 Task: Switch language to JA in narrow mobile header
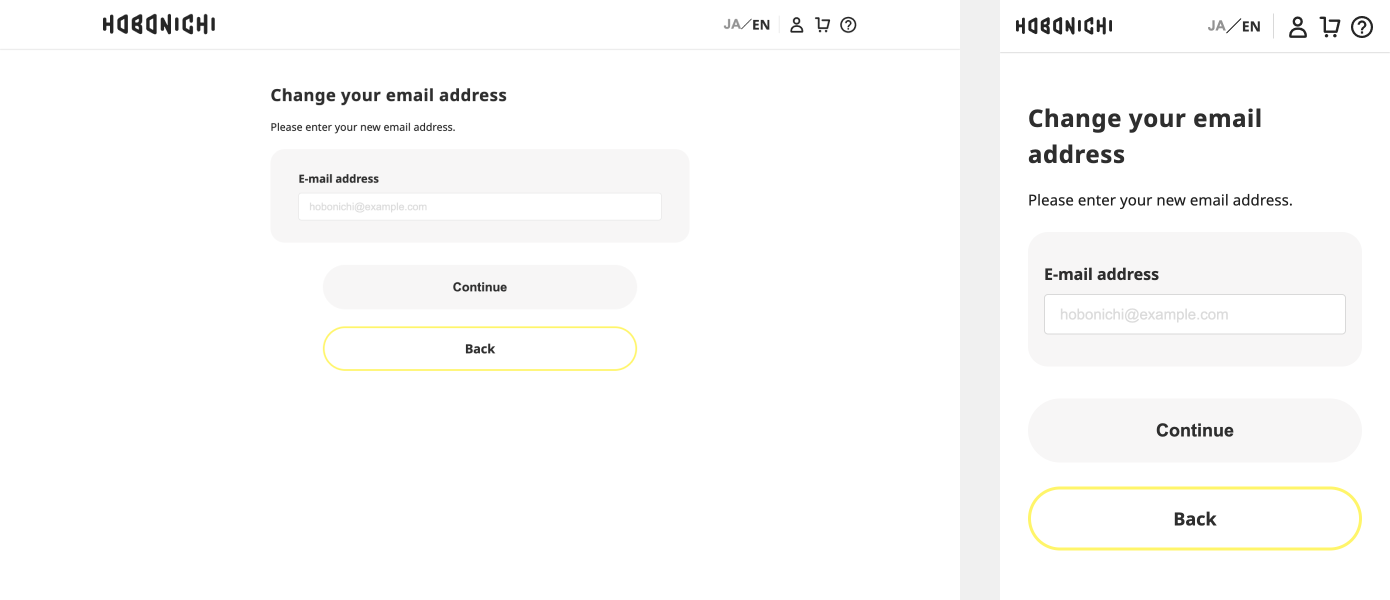(x=1217, y=26)
